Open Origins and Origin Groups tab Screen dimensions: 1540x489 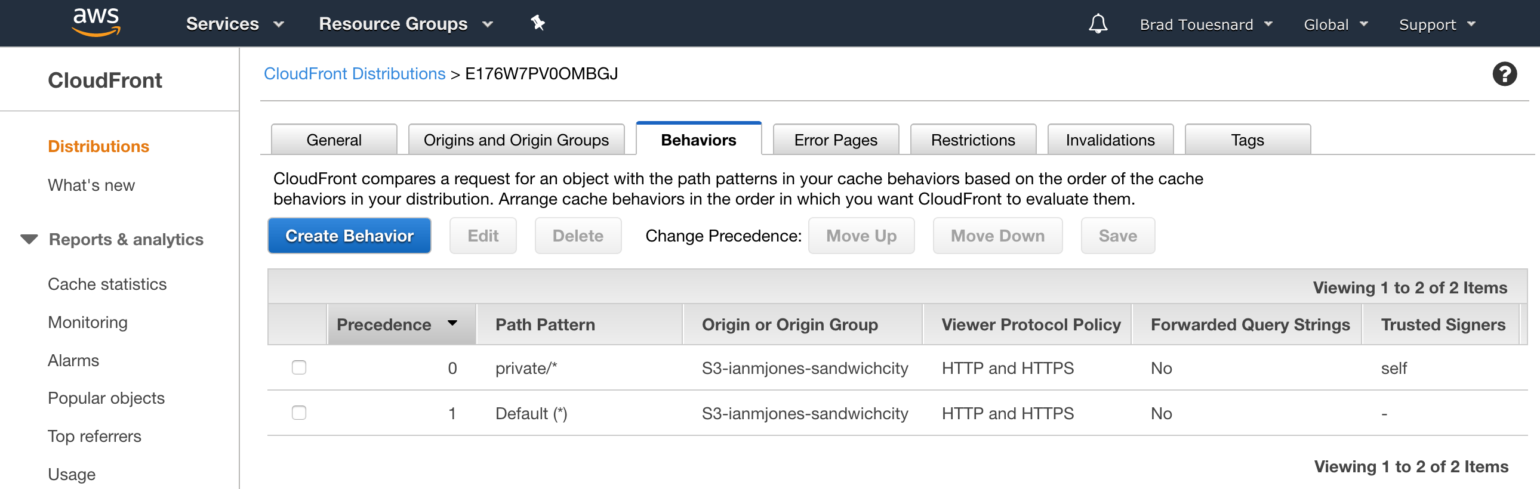[x=516, y=140]
